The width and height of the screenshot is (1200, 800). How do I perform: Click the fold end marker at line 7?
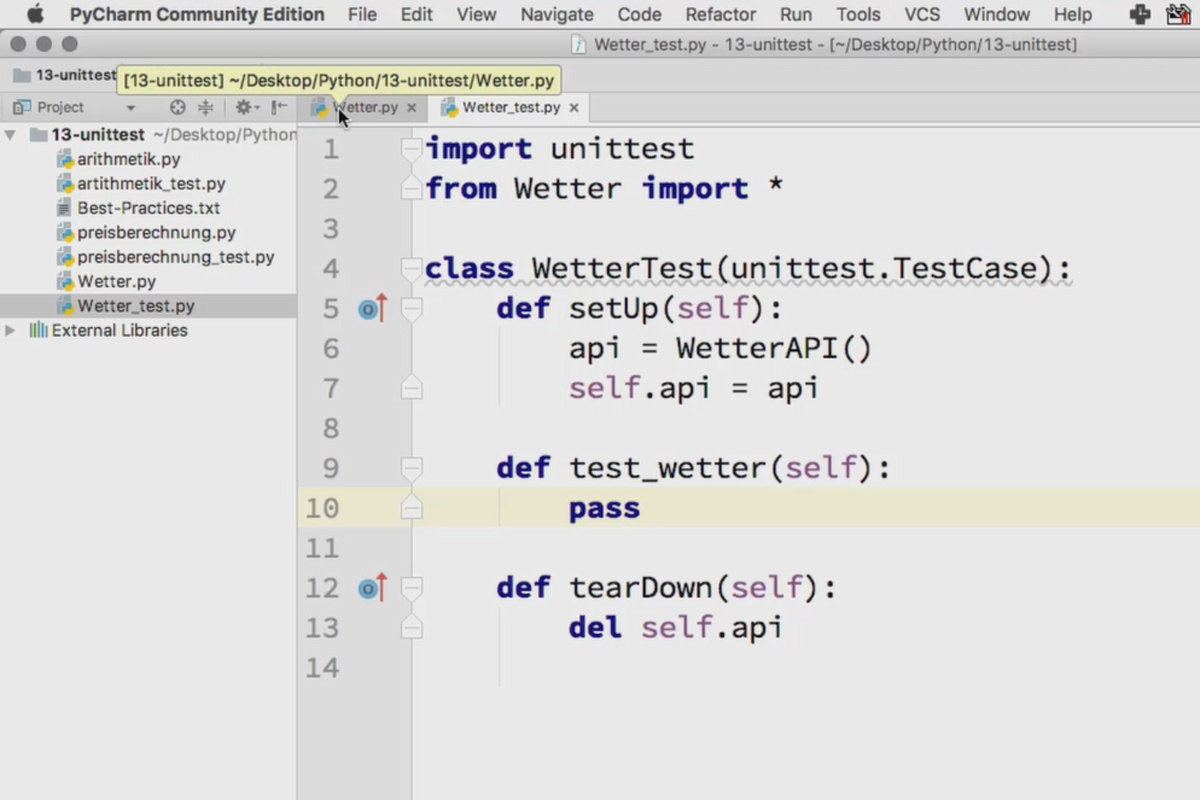(x=411, y=388)
